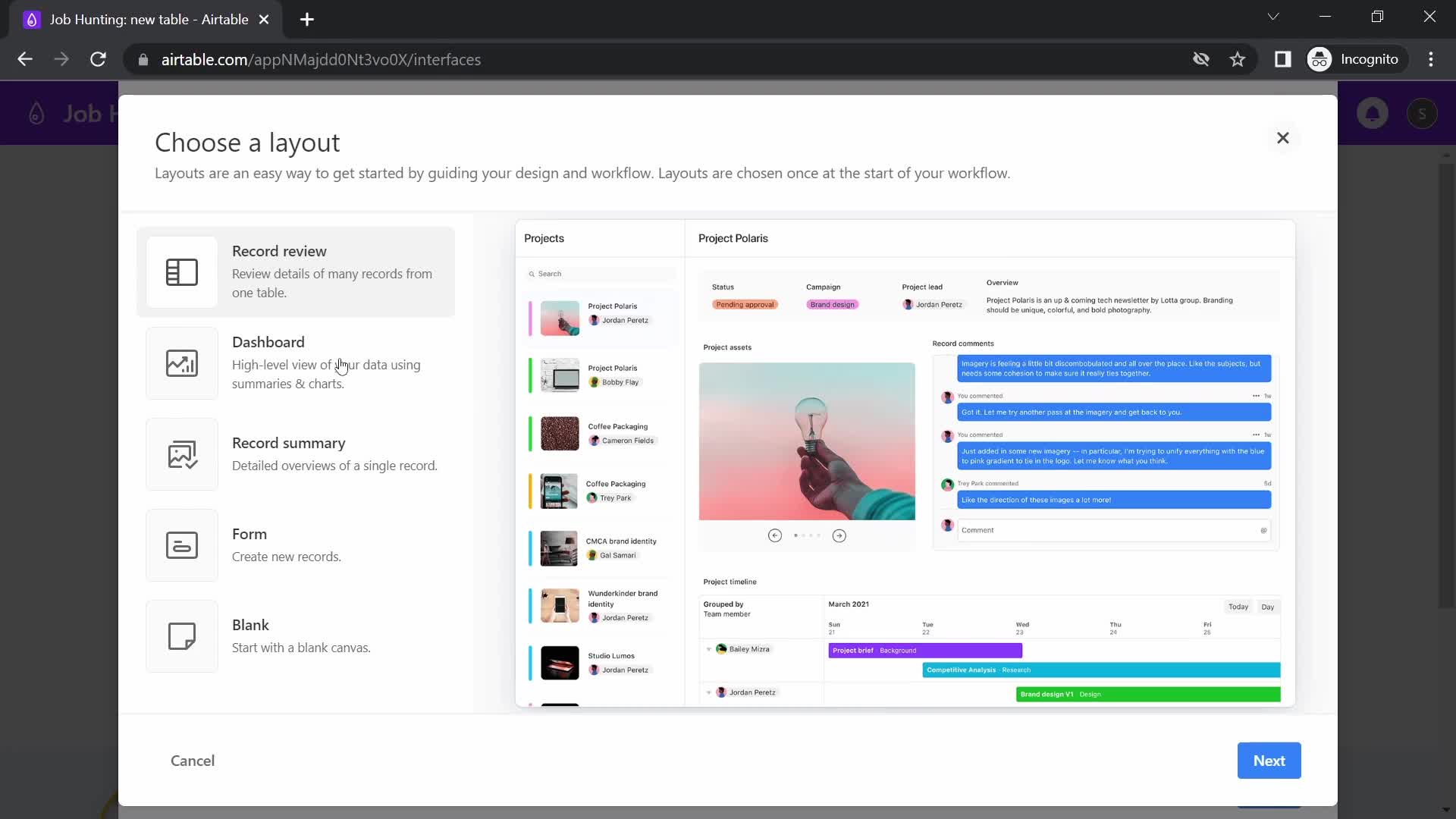Toggle the Dashboard layout option

299,362
